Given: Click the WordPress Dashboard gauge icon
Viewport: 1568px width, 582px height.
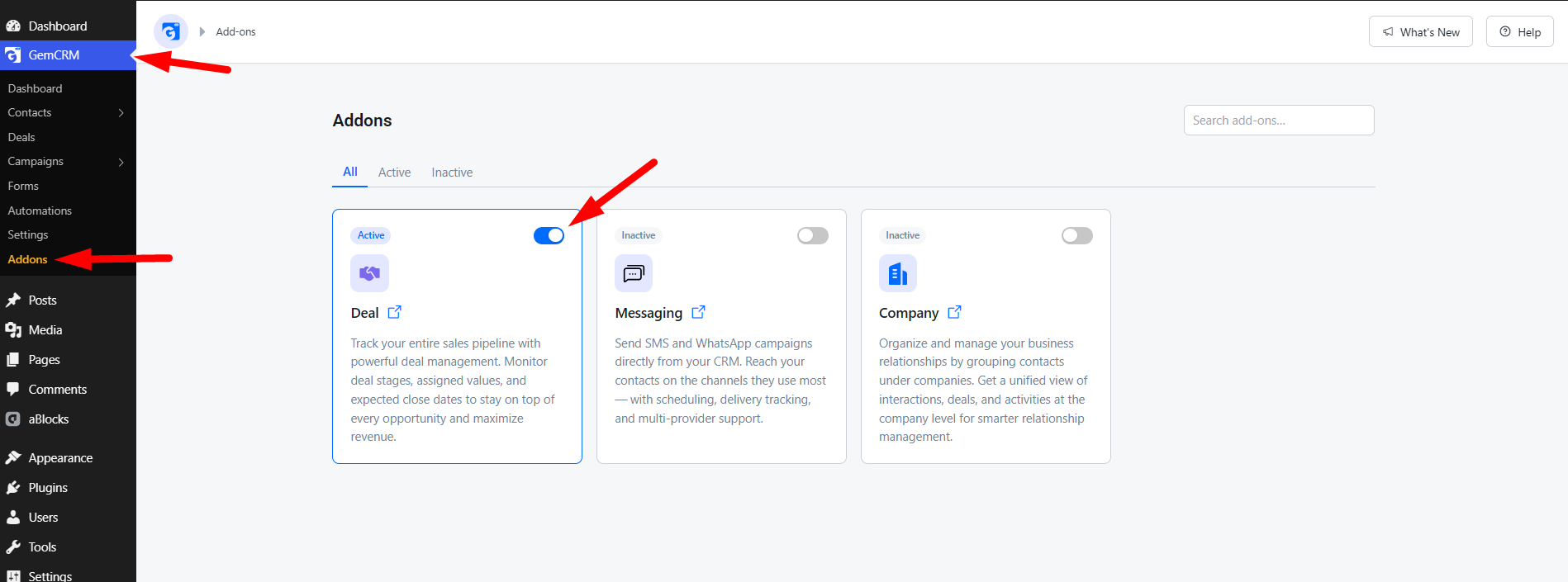Looking at the screenshot, I should [x=13, y=26].
